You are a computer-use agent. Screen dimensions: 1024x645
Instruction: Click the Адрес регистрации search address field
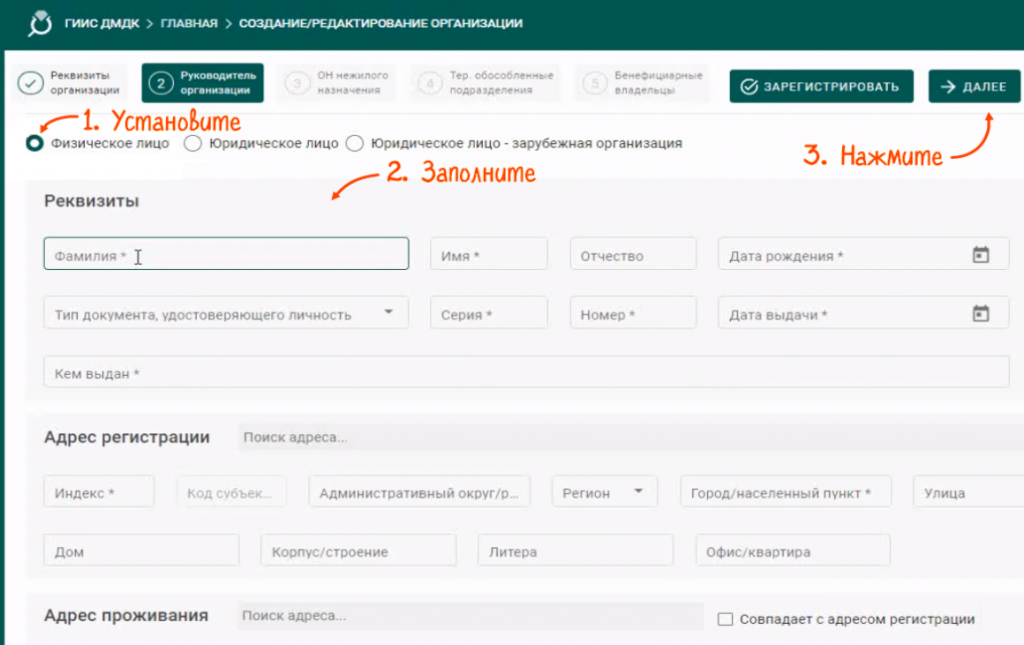pos(620,438)
